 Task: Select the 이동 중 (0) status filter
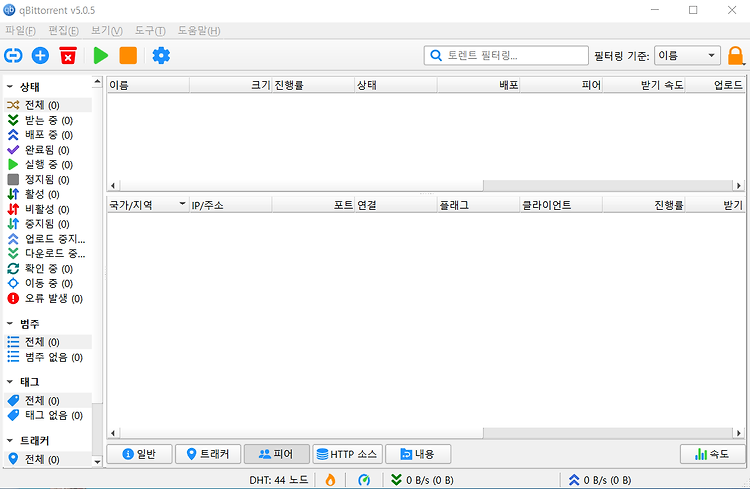(x=48, y=283)
